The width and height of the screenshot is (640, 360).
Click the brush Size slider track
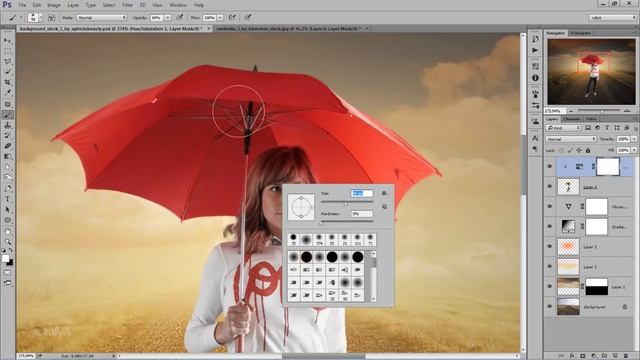click(347, 202)
